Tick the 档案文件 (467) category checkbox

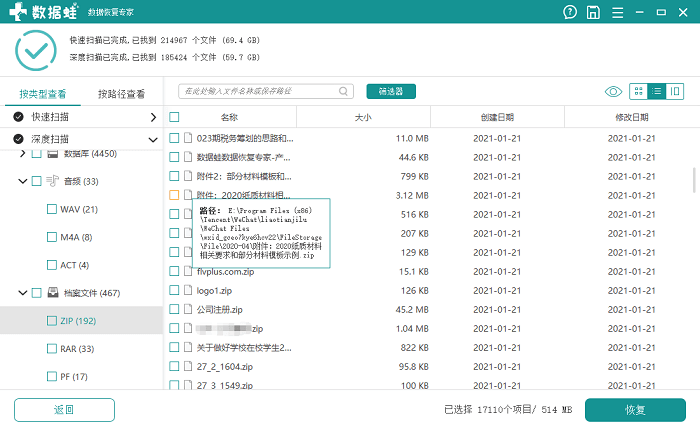point(37,293)
